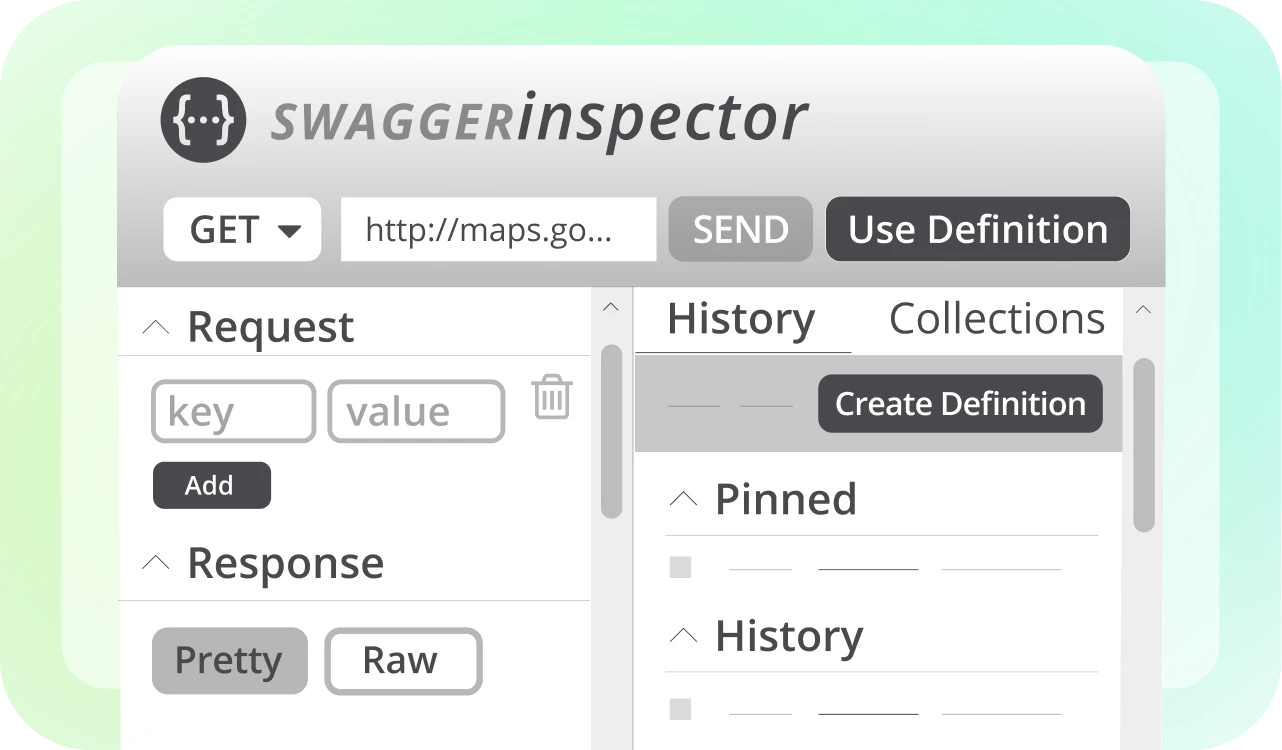Collapse the History list section
This screenshot has width=1282, height=750.
coord(683,635)
